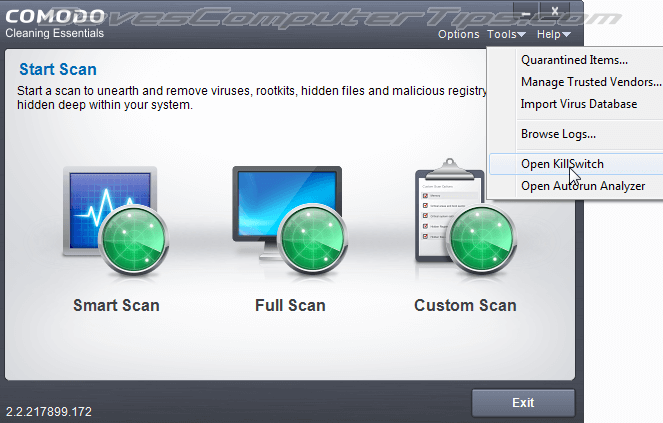Choose Open Autorun Analyzer entry
Image resolution: width=663 pixels, height=423 pixels.
point(576,186)
